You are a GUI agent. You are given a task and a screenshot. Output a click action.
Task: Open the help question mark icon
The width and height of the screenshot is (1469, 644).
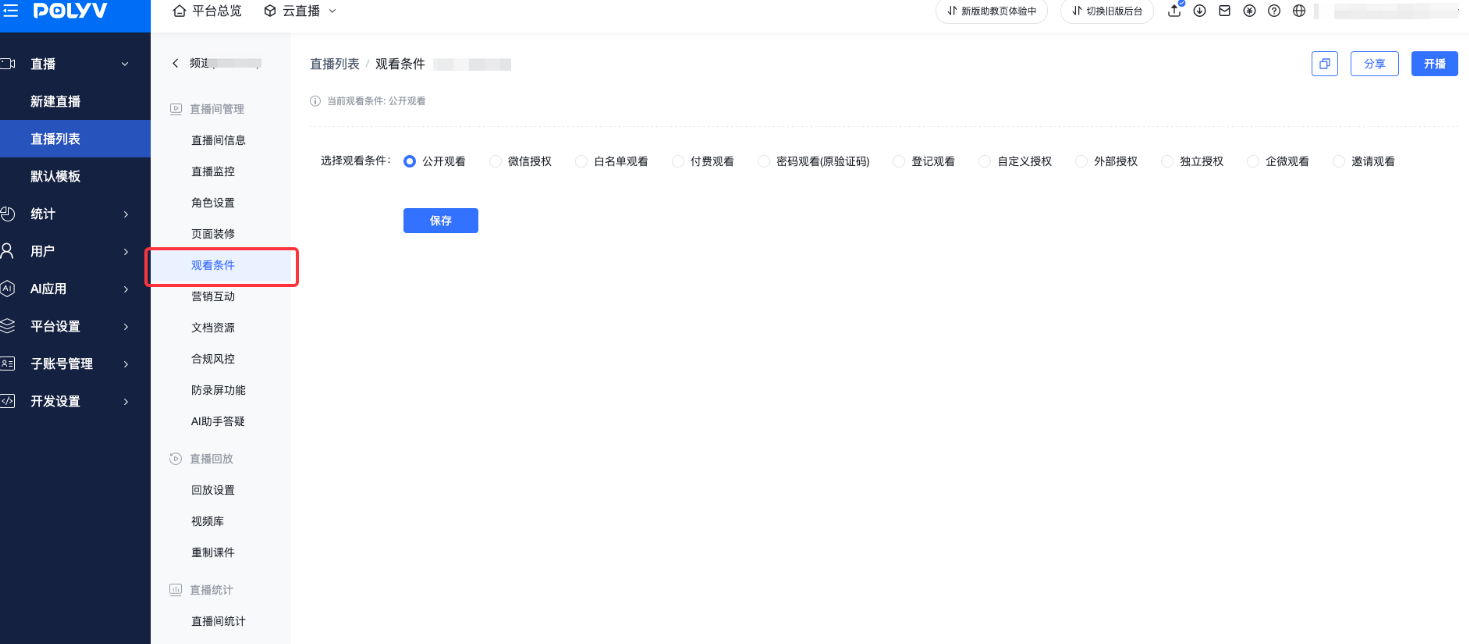point(1274,11)
